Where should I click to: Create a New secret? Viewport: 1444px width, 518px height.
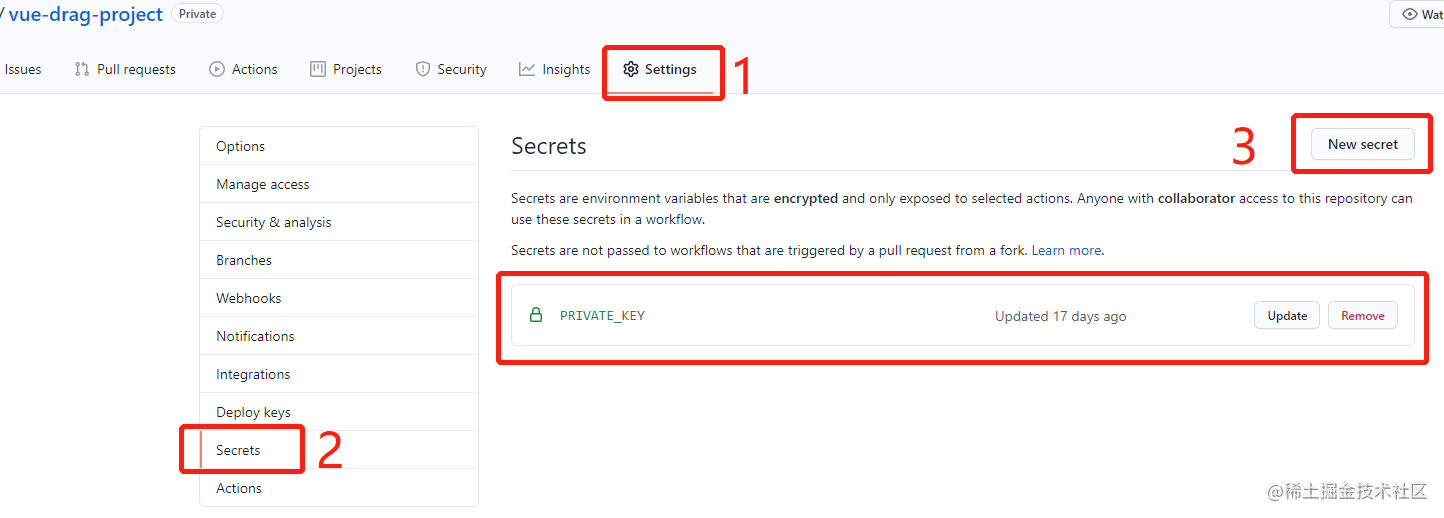pos(1363,144)
